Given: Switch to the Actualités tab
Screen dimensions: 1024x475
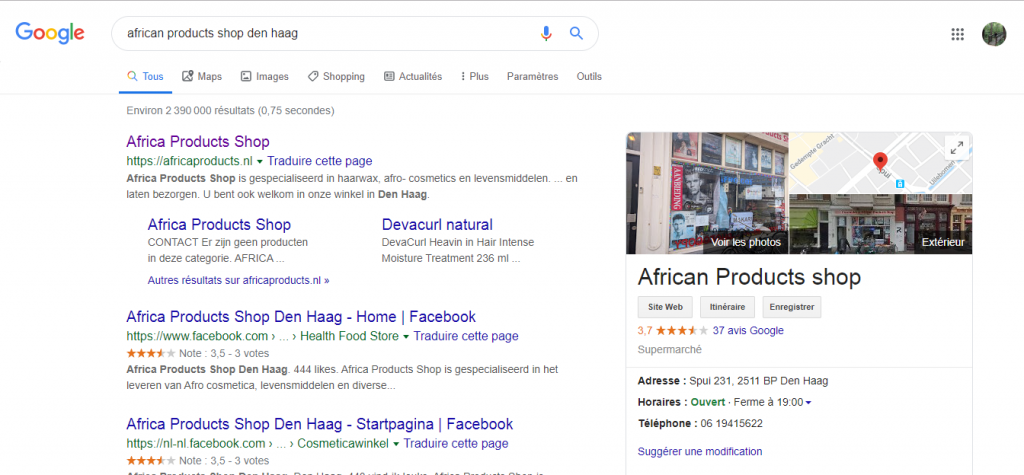Looking at the screenshot, I should tap(413, 76).
